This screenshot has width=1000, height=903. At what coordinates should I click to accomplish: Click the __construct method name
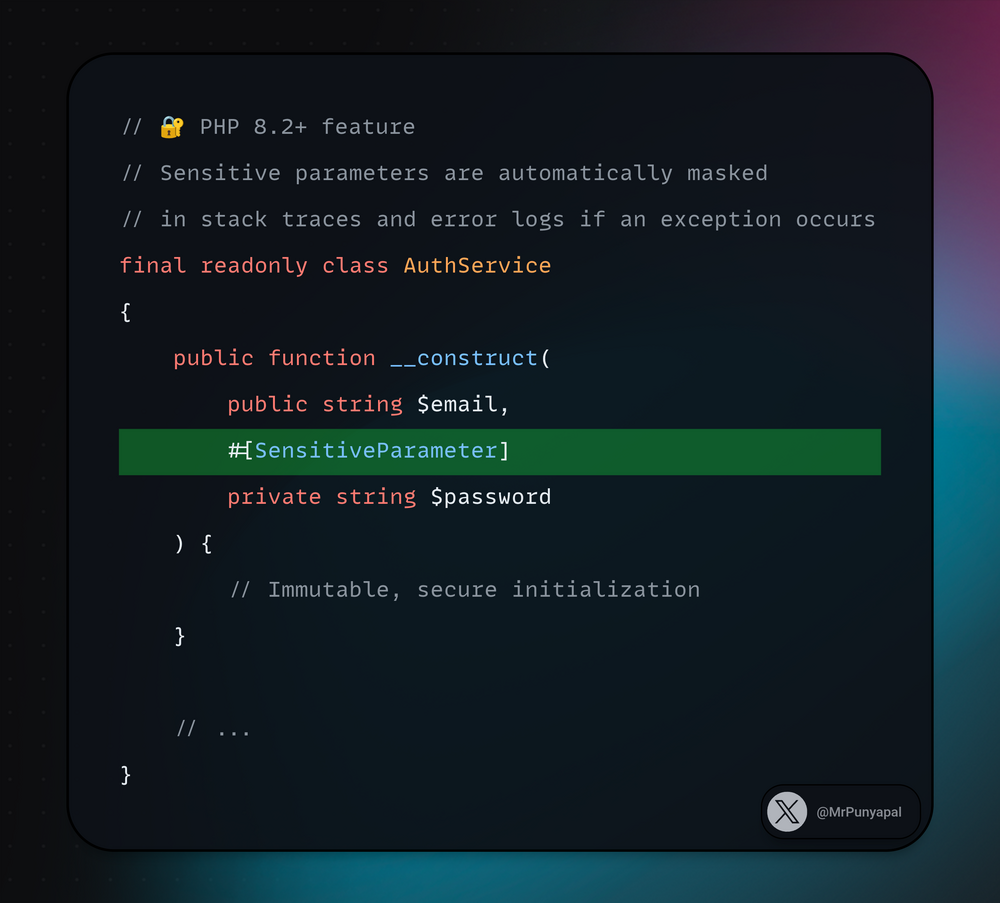pyautogui.click(x=464, y=358)
